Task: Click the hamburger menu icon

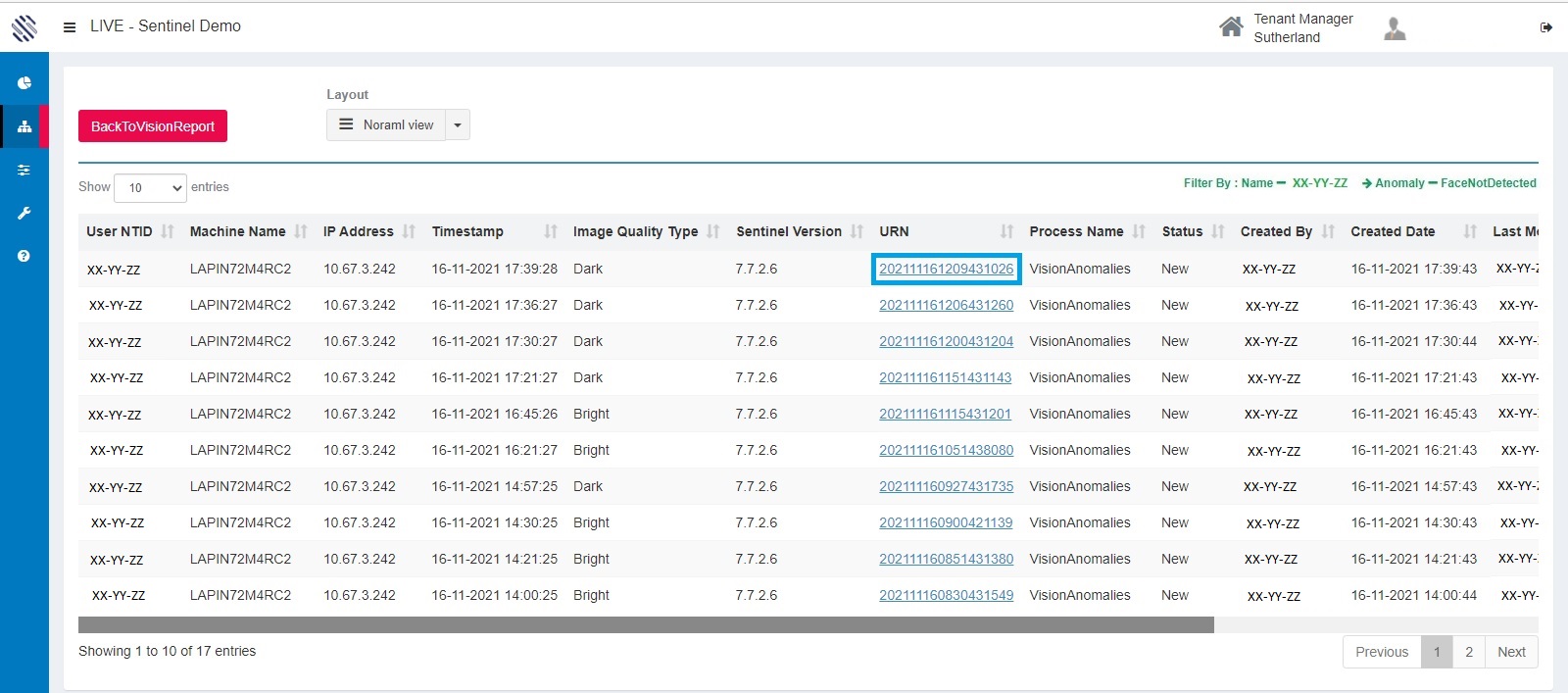Action: tap(70, 27)
